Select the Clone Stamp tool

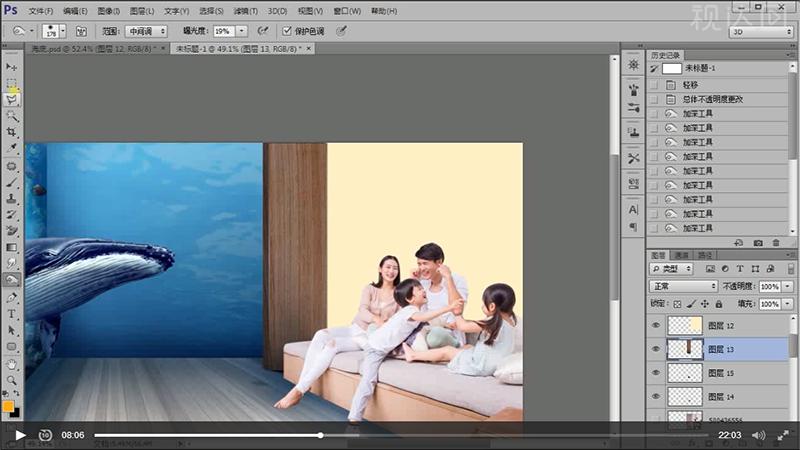[11, 198]
